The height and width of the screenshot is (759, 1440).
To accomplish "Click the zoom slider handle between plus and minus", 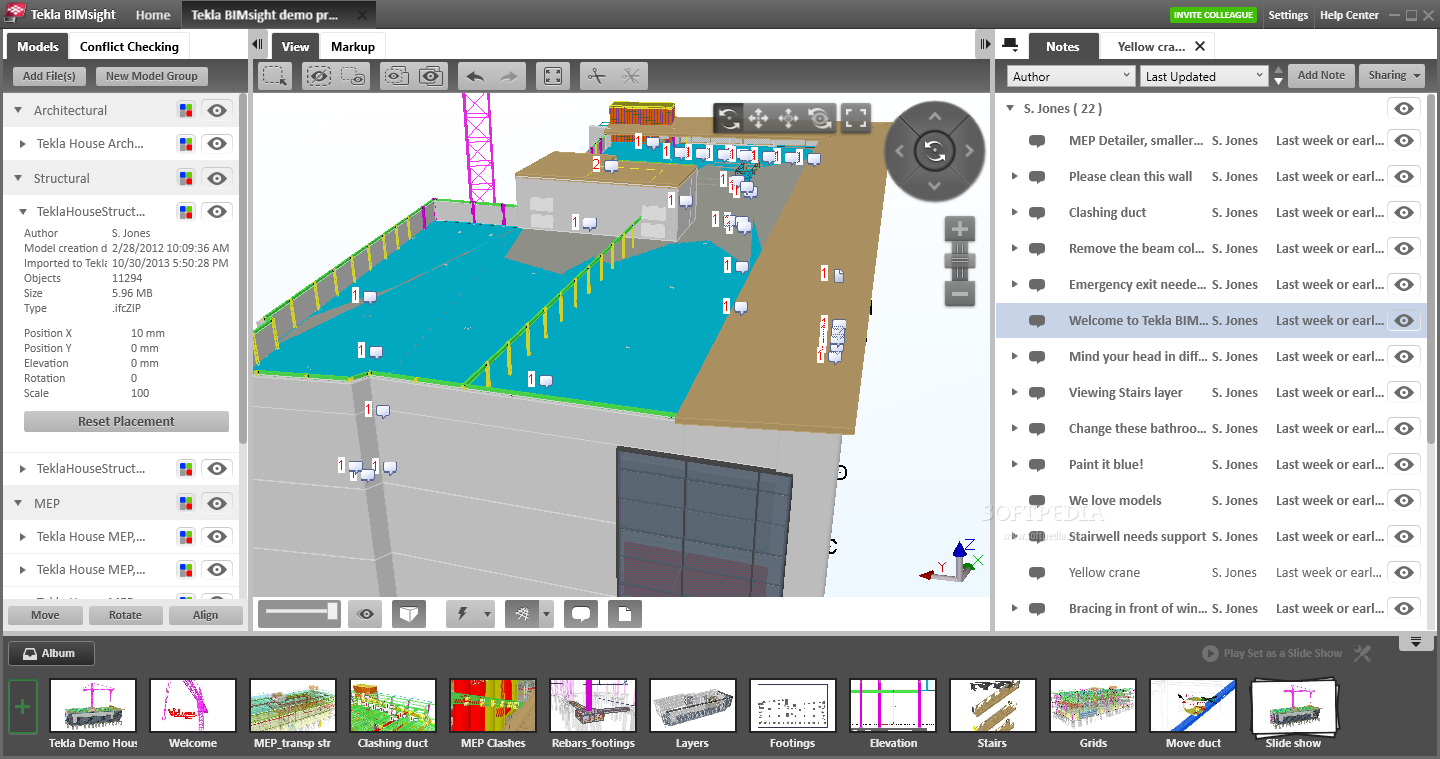I will coord(959,260).
